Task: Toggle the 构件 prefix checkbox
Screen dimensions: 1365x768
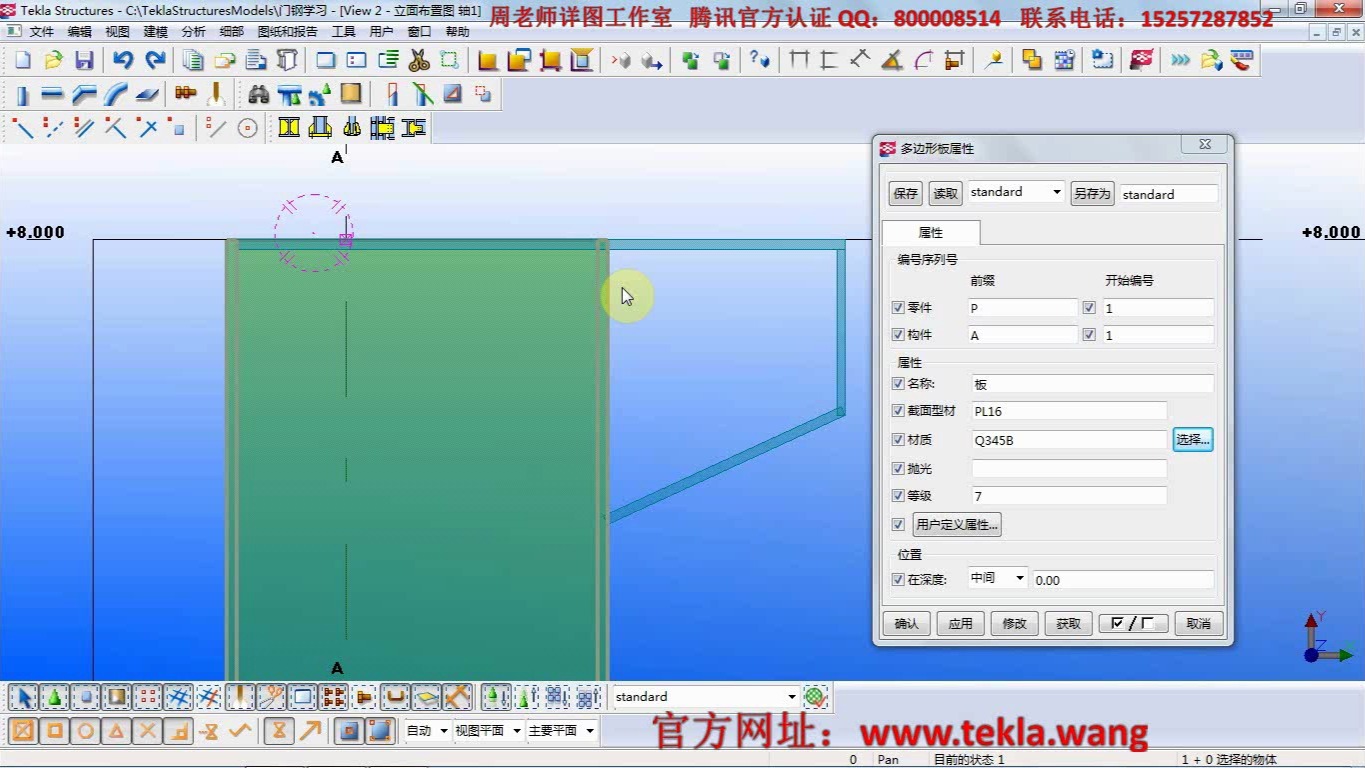Action: pyautogui.click(x=898, y=335)
